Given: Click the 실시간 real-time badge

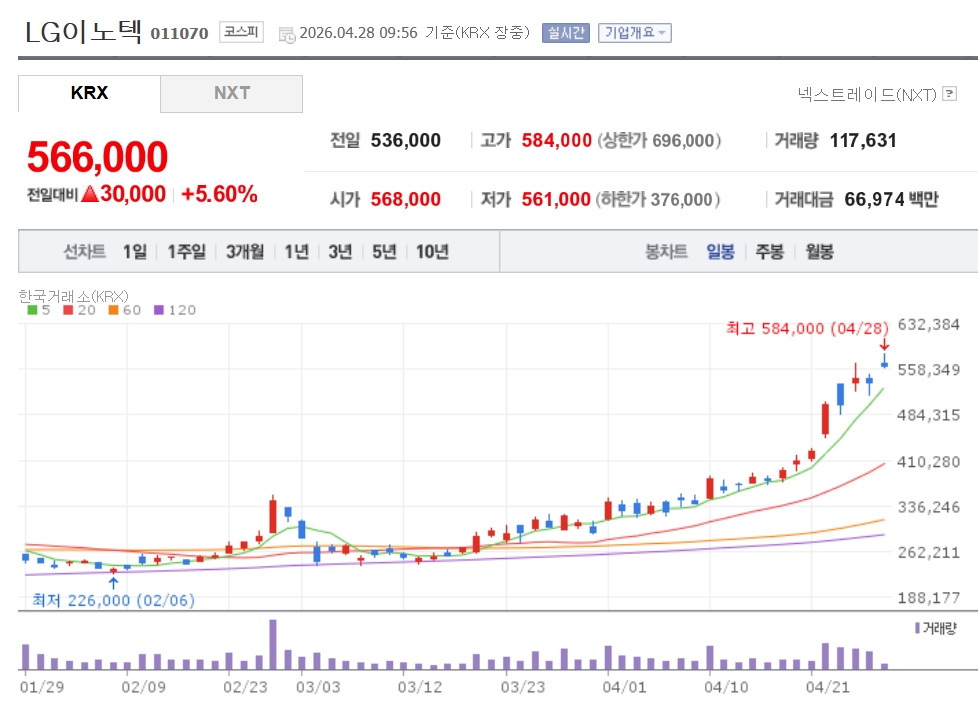Looking at the screenshot, I should coord(566,33).
